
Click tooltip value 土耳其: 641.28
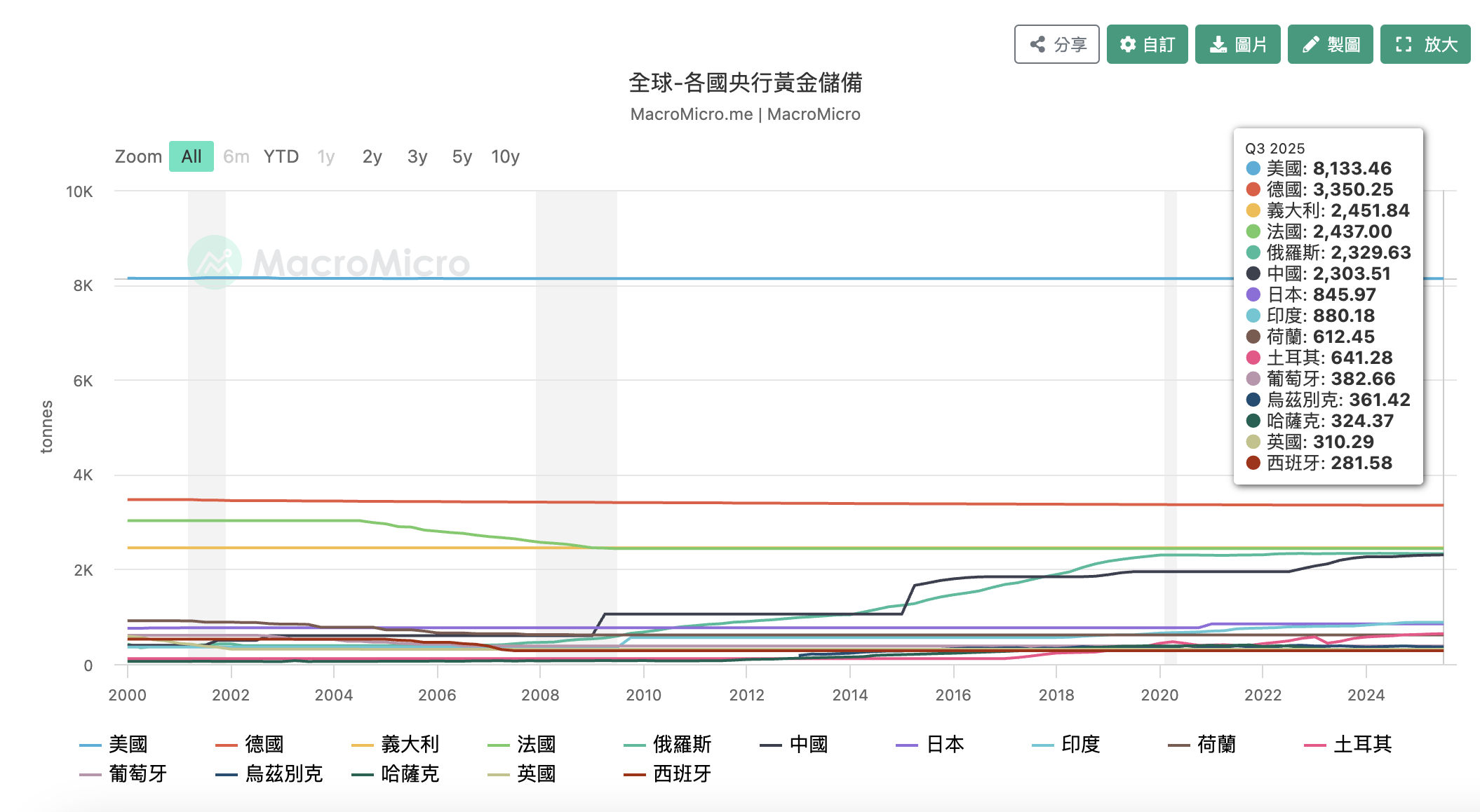1319,358
